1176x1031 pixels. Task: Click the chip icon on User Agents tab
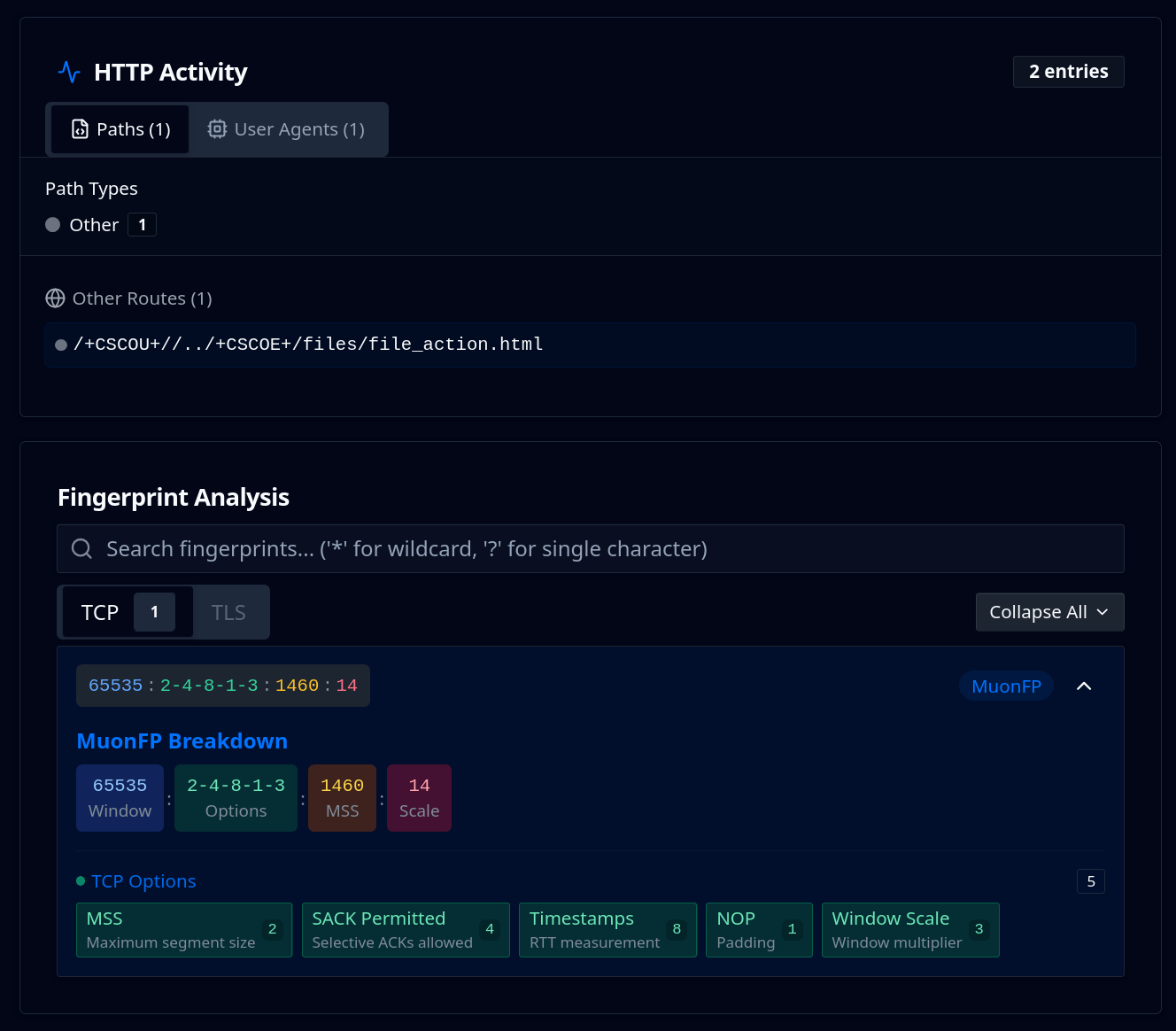tap(217, 128)
